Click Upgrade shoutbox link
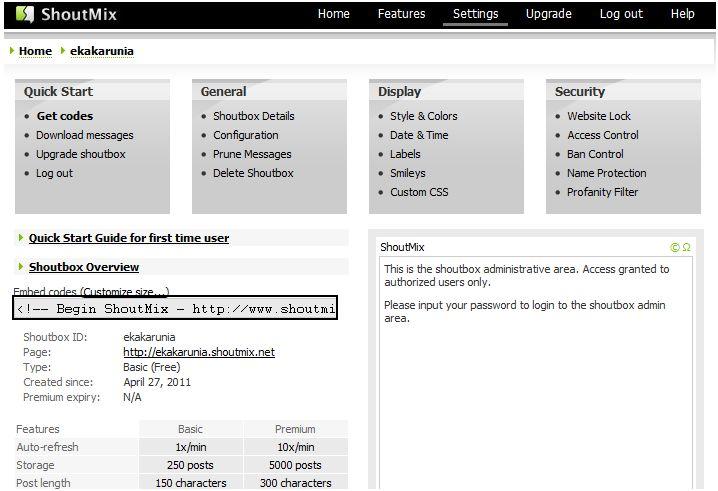Screen dimensions: 718x491 [81, 154]
